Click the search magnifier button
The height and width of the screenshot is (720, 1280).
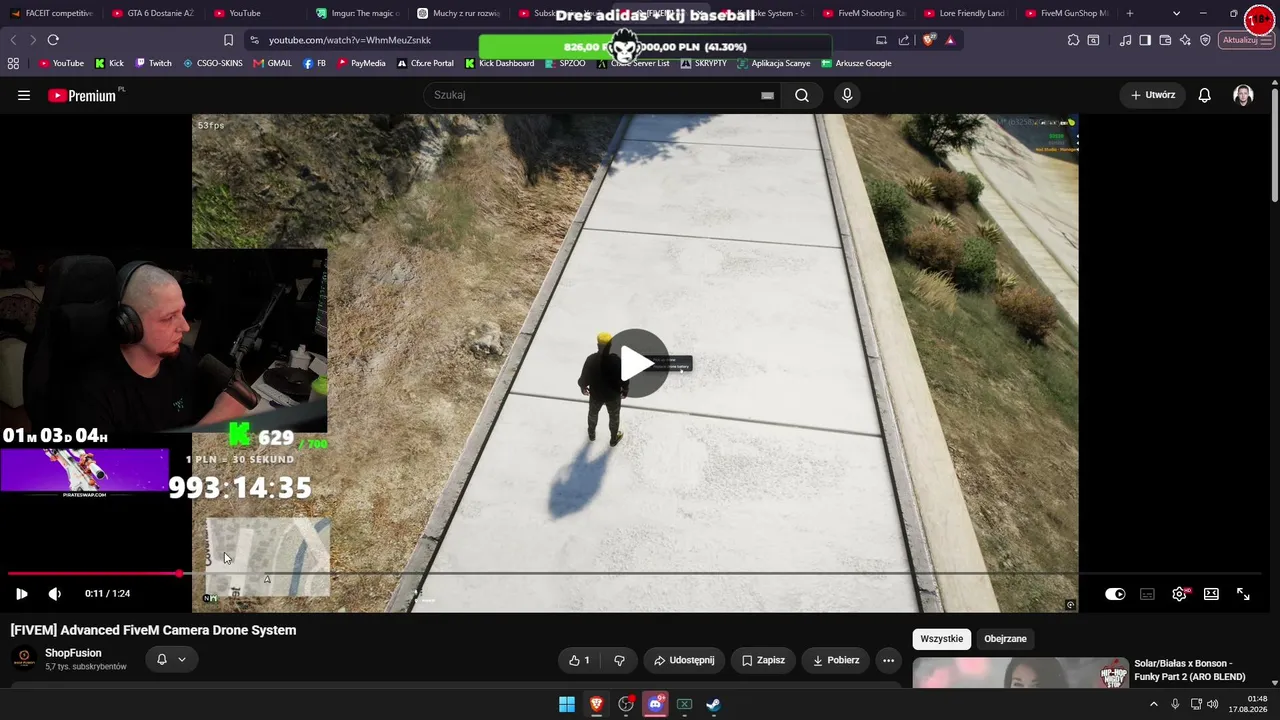802,95
